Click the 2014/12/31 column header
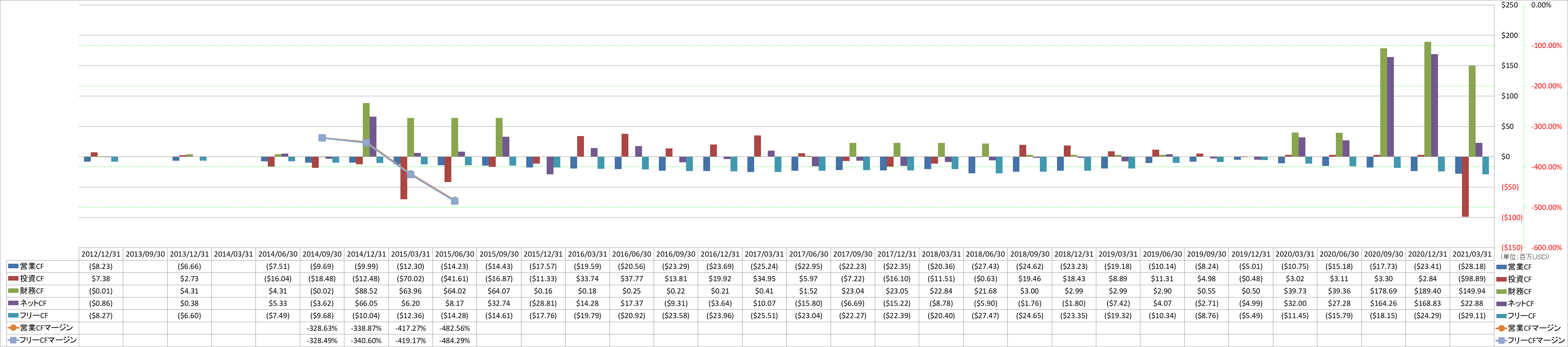Screen dimensions: 1568x347 (366, 254)
